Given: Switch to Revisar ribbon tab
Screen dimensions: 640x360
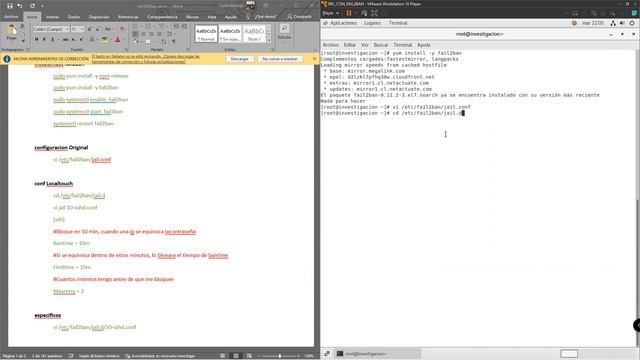Looking at the screenshot, I should [x=192, y=17].
